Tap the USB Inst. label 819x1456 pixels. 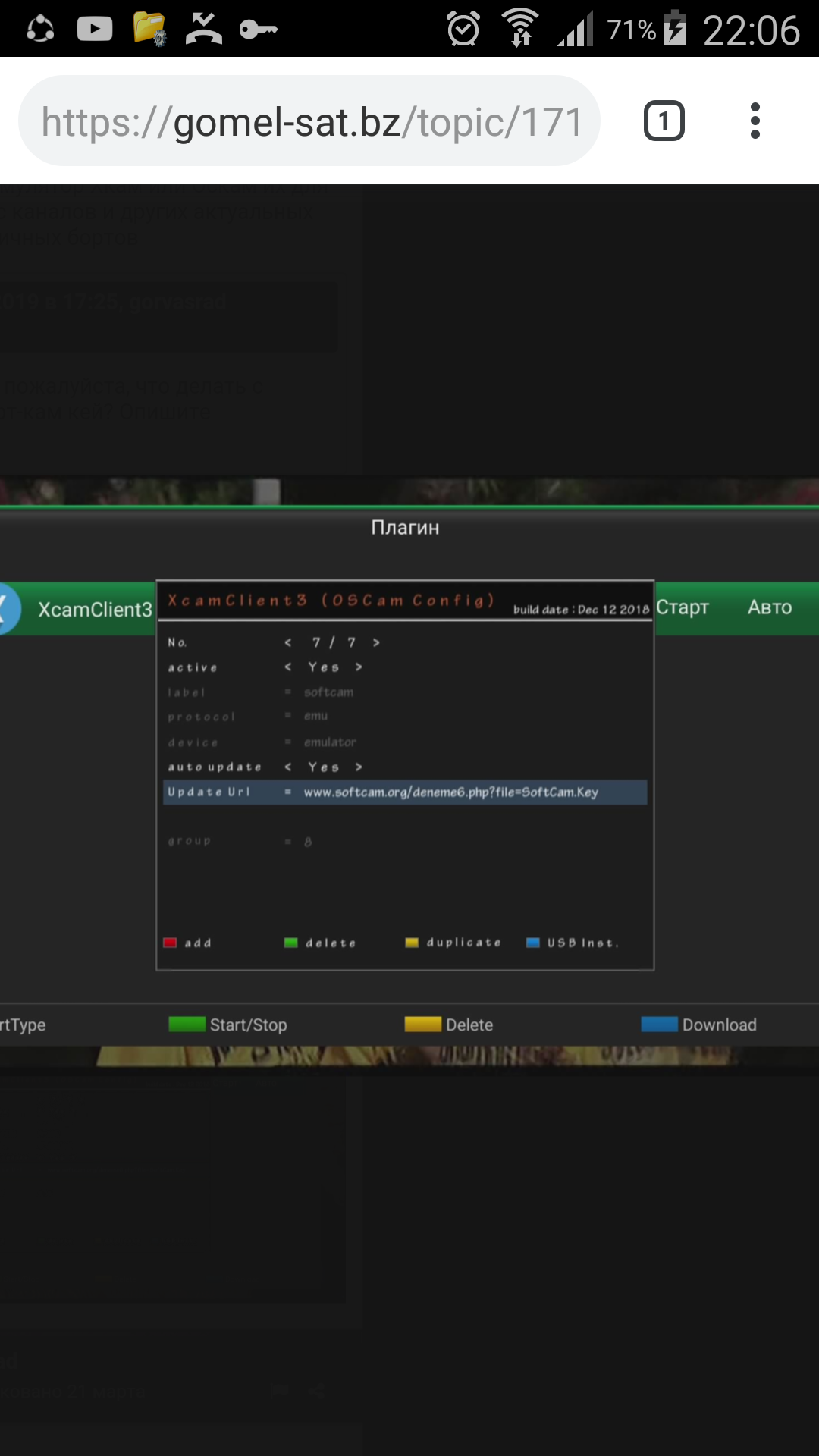pyautogui.click(x=583, y=943)
